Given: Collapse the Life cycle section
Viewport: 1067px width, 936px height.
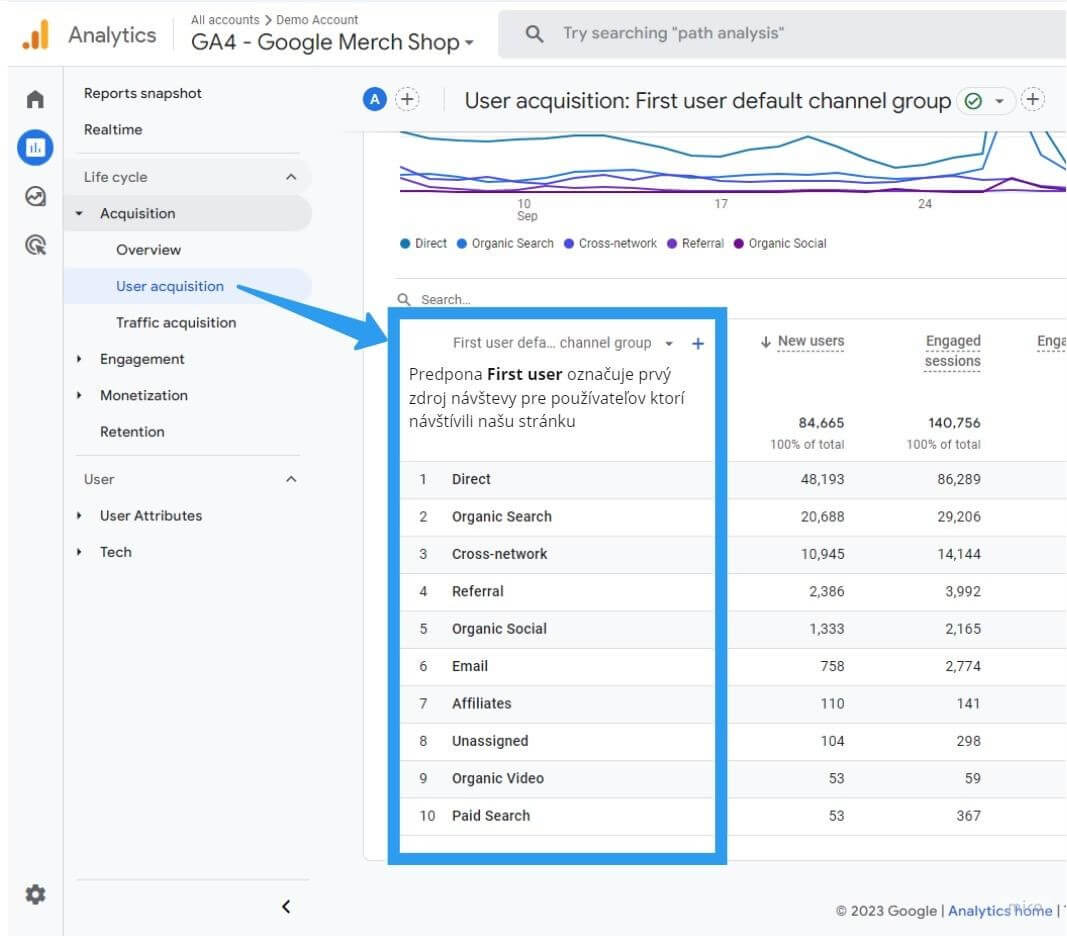Looking at the screenshot, I should pos(291,177).
